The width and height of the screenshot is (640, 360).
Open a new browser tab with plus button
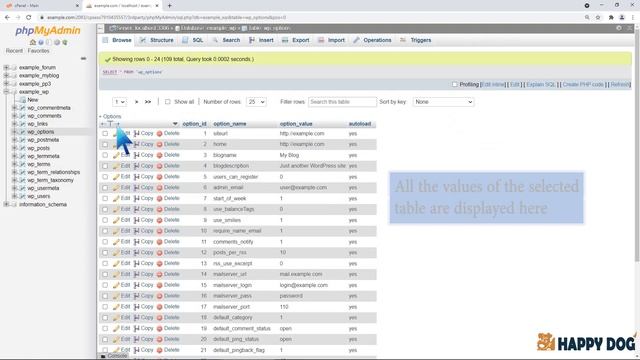tap(169, 6)
